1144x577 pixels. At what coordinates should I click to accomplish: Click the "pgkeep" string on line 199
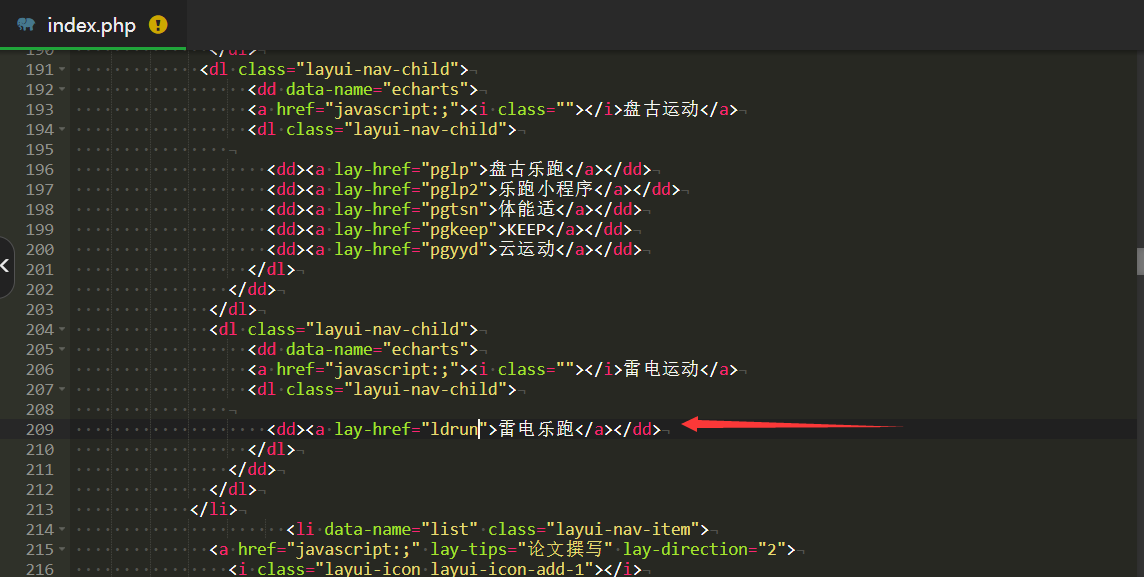[457, 229]
